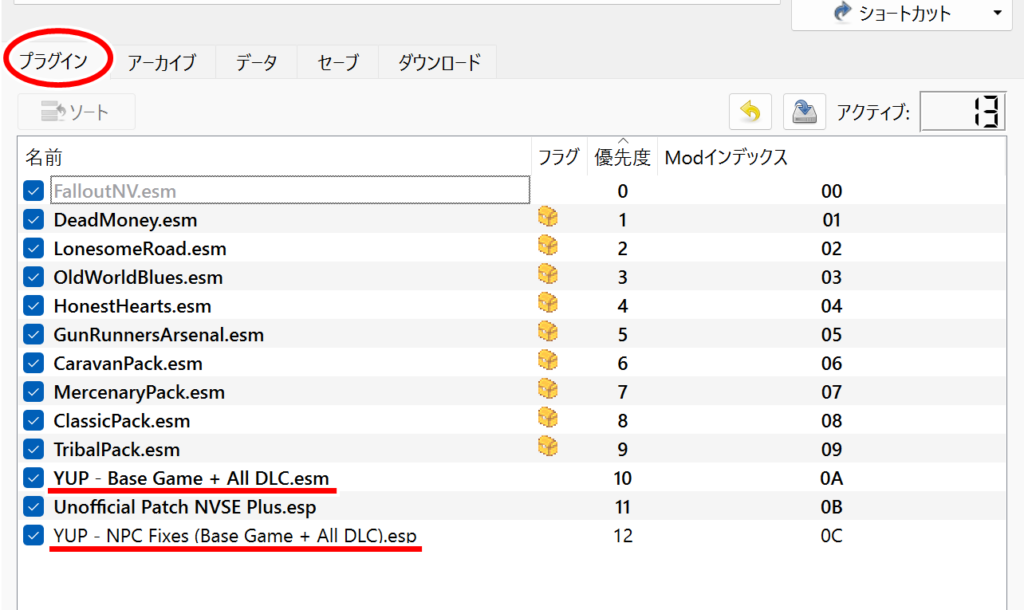
Task: Disable the Unofficial Patch NVSE Plus.esp checkbox
Action: click(34, 506)
